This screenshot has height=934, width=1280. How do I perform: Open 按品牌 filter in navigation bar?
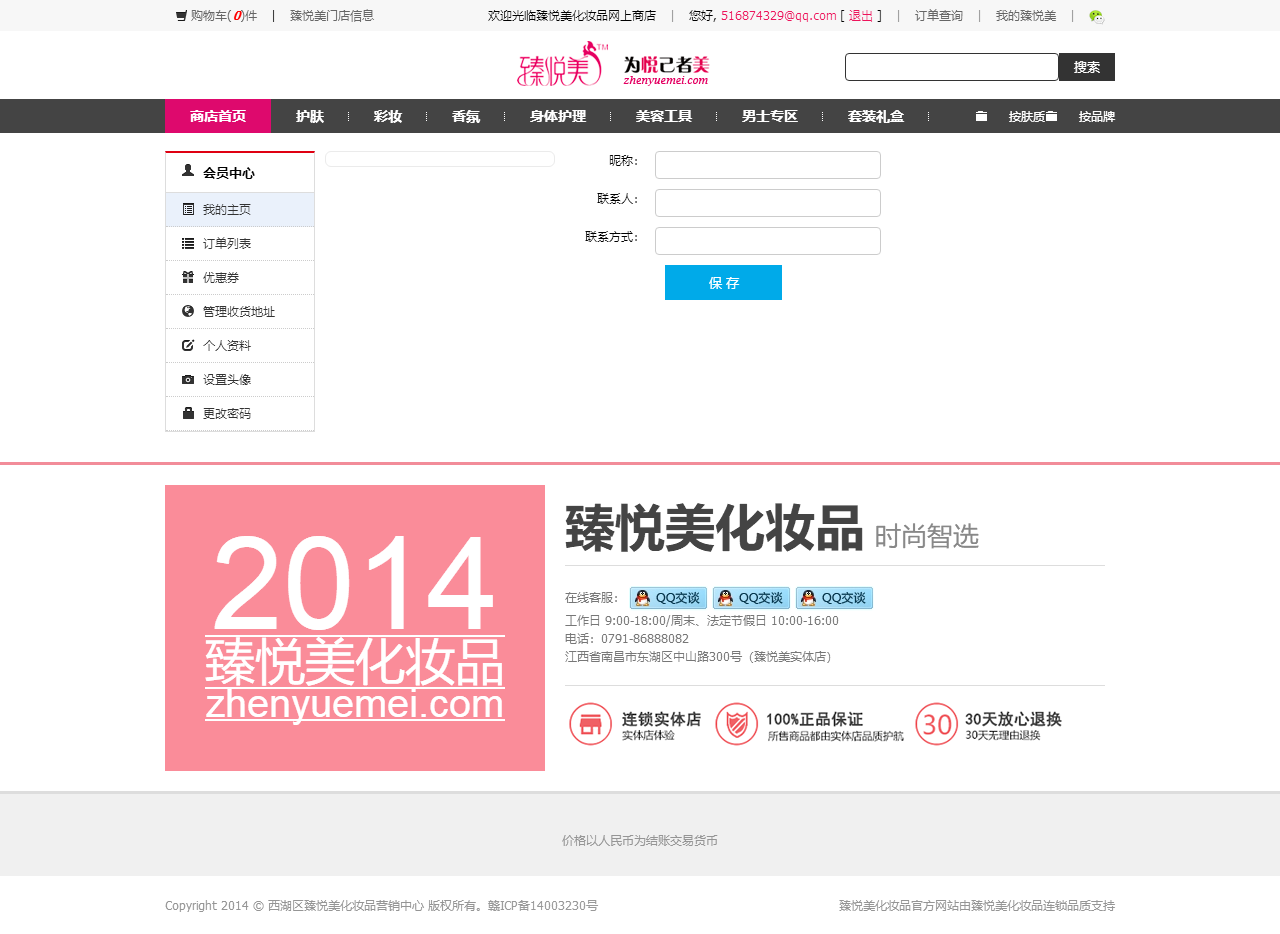tap(1096, 117)
